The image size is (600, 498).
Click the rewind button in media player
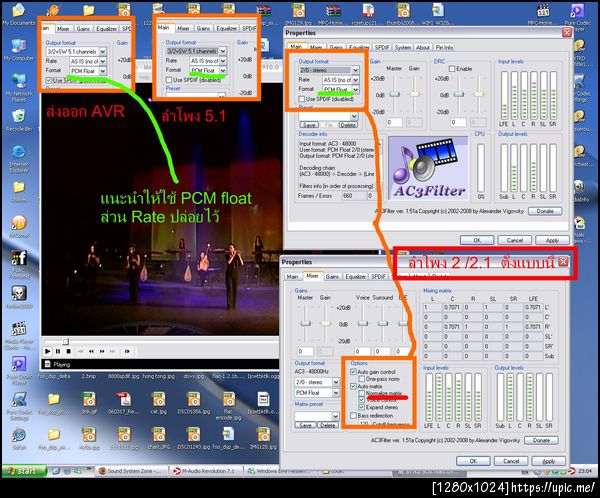[x=91, y=351]
